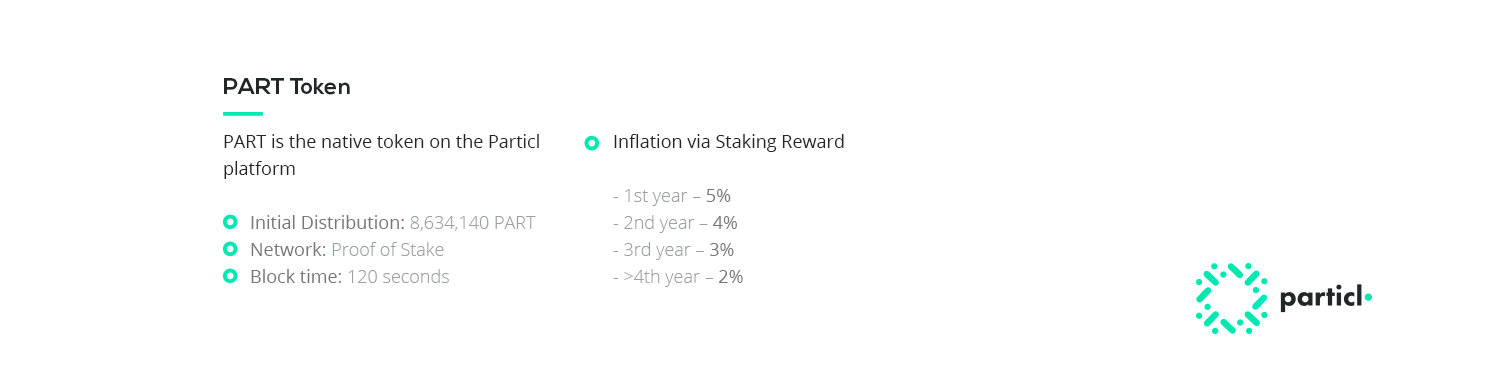Click the native token description paragraph
1500x366 pixels.
point(382,155)
